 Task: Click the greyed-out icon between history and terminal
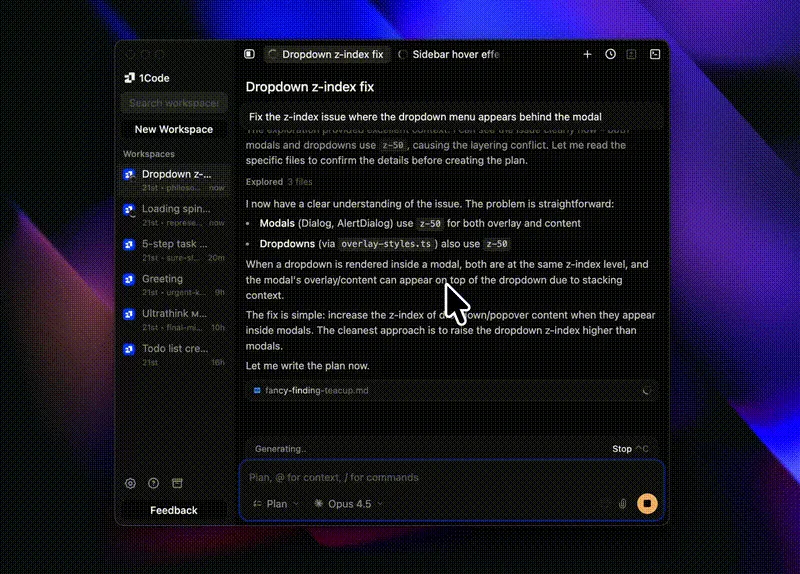(632, 54)
